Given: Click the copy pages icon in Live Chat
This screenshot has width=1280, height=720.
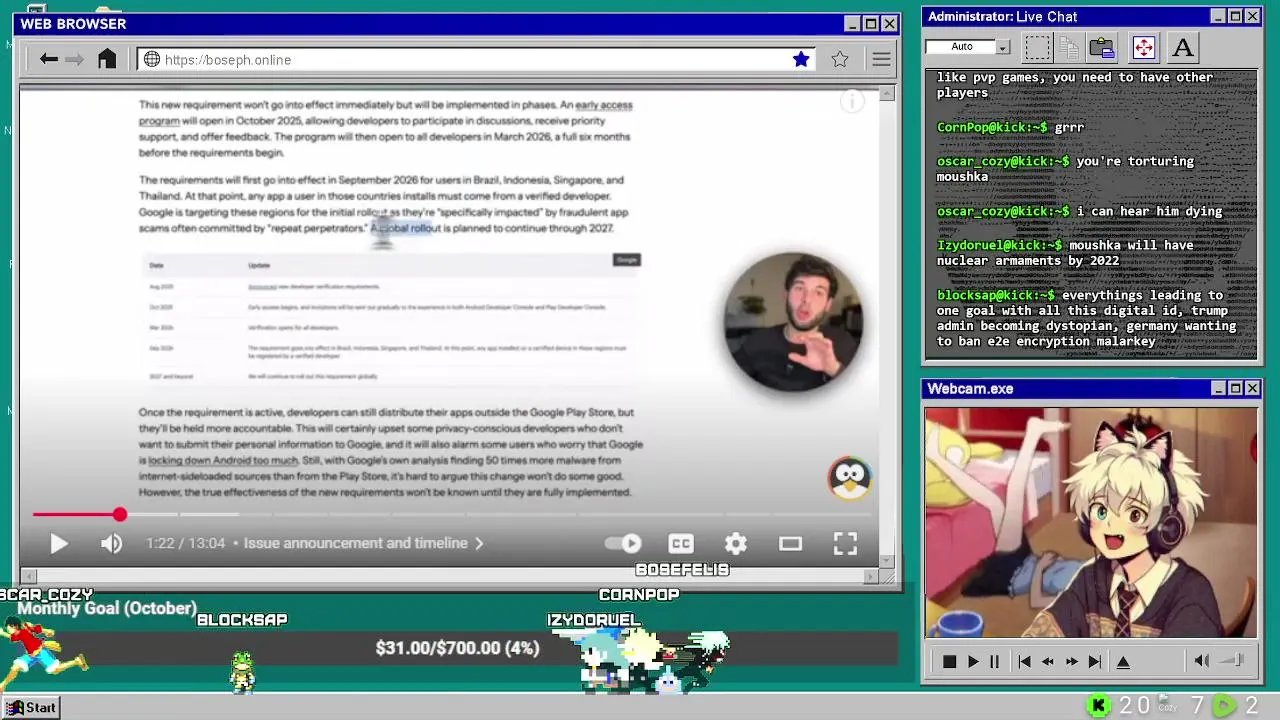Looking at the screenshot, I should 1070,47.
